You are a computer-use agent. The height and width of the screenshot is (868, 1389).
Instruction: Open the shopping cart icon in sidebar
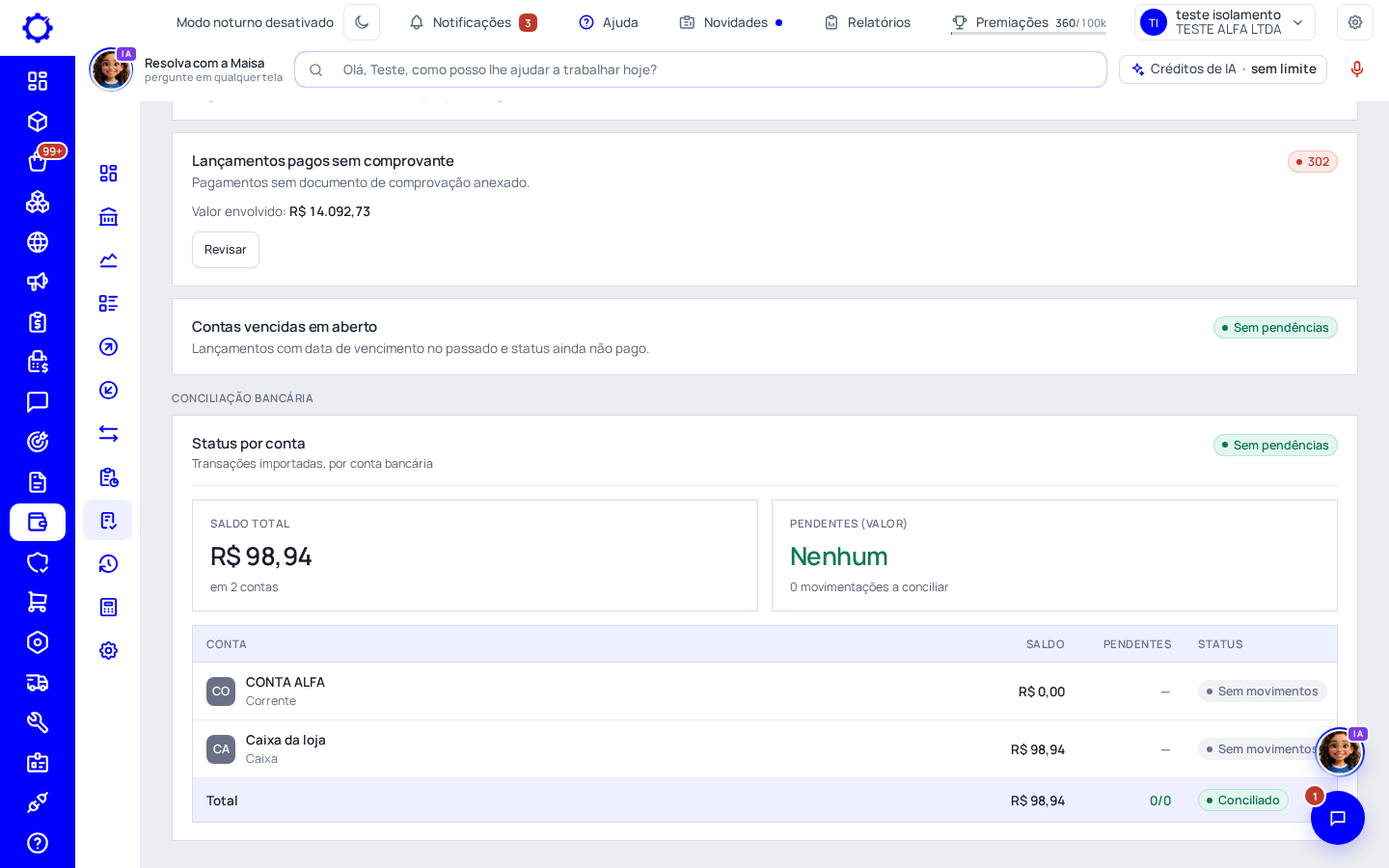pos(38,602)
